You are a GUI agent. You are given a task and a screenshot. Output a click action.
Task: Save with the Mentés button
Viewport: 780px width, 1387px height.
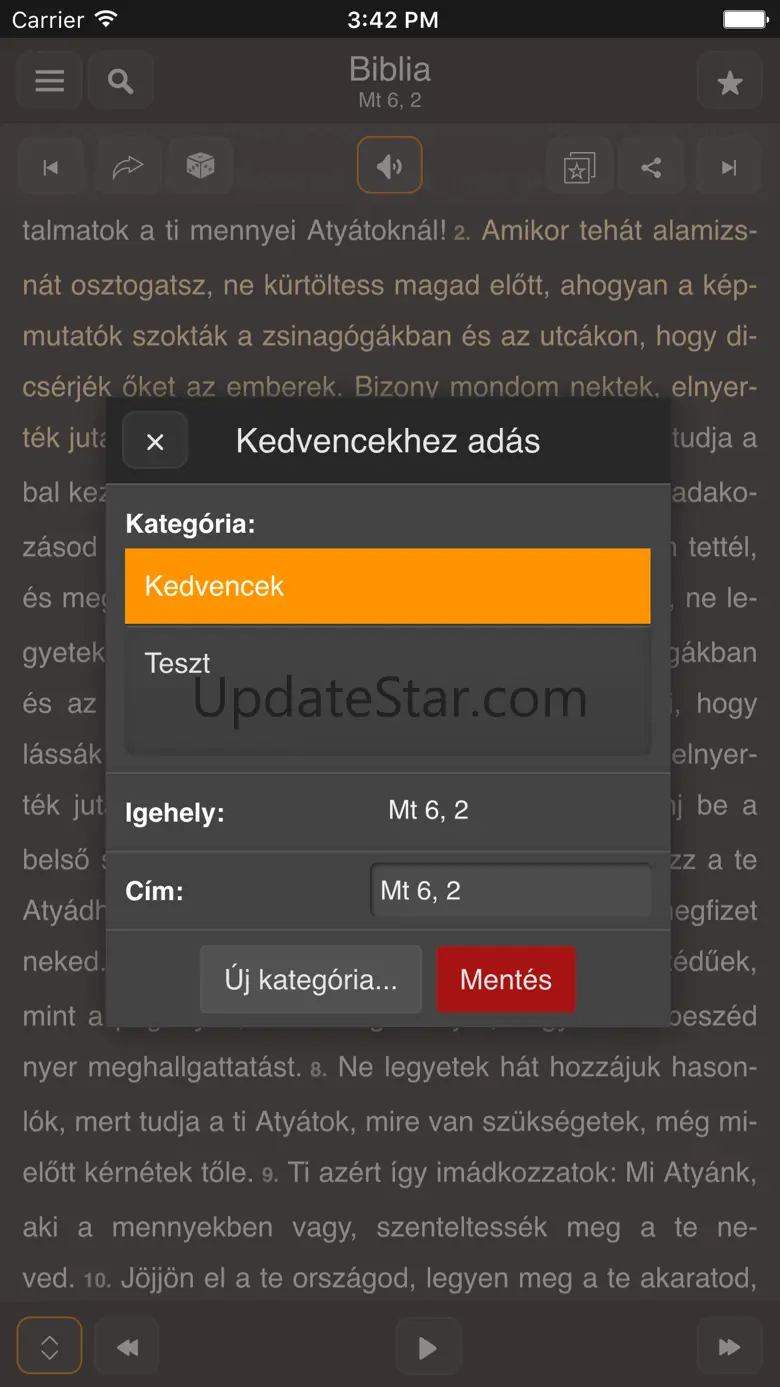click(506, 980)
